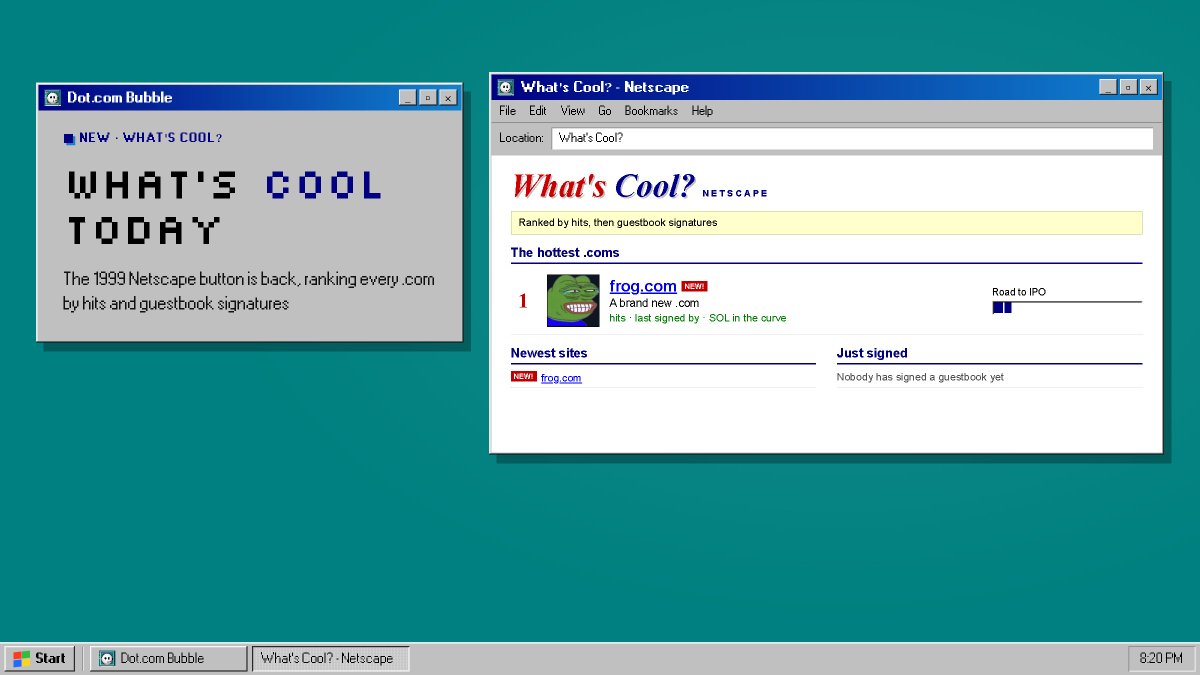Click "The hottest .coms" section heading
The width and height of the screenshot is (1200, 675).
point(565,253)
